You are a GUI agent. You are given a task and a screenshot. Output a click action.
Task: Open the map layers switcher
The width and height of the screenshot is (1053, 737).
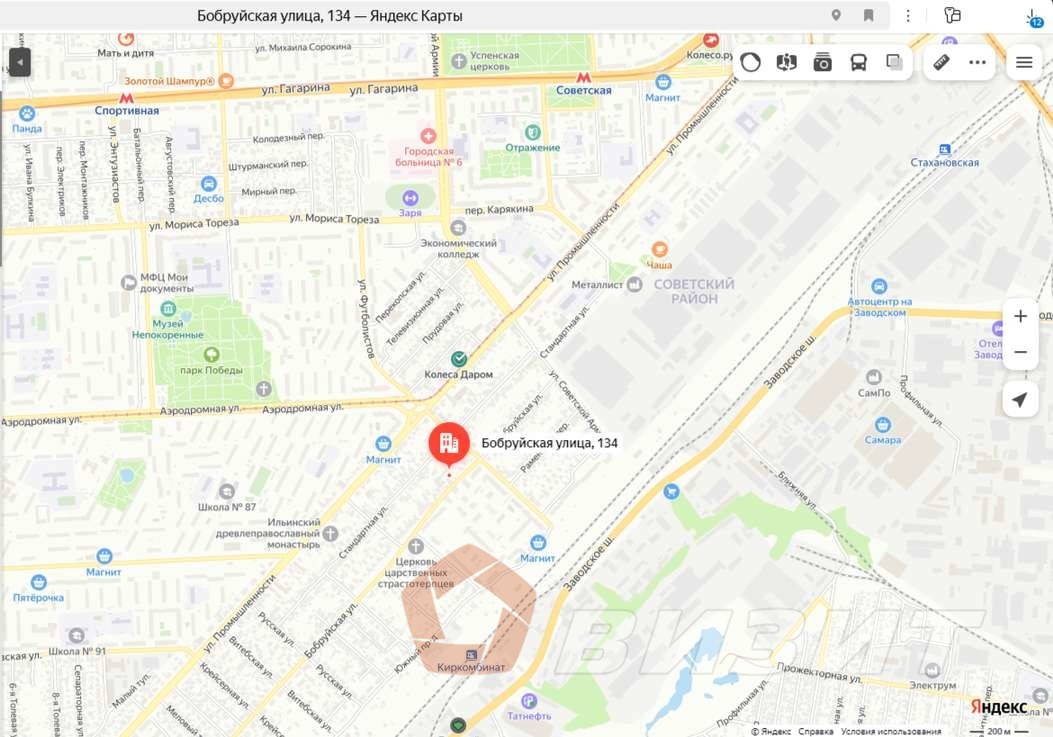[895, 62]
